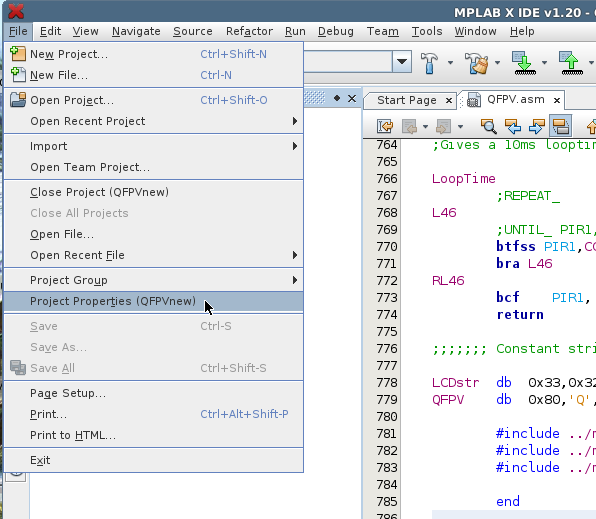Click the Last Edit location editor icon
The height and width of the screenshot is (519, 596).
pyautogui.click(x=385, y=126)
